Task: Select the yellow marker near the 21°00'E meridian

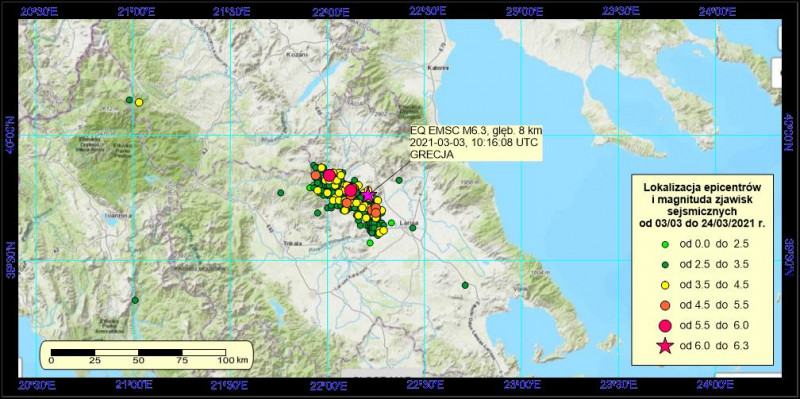Action: coord(139,102)
